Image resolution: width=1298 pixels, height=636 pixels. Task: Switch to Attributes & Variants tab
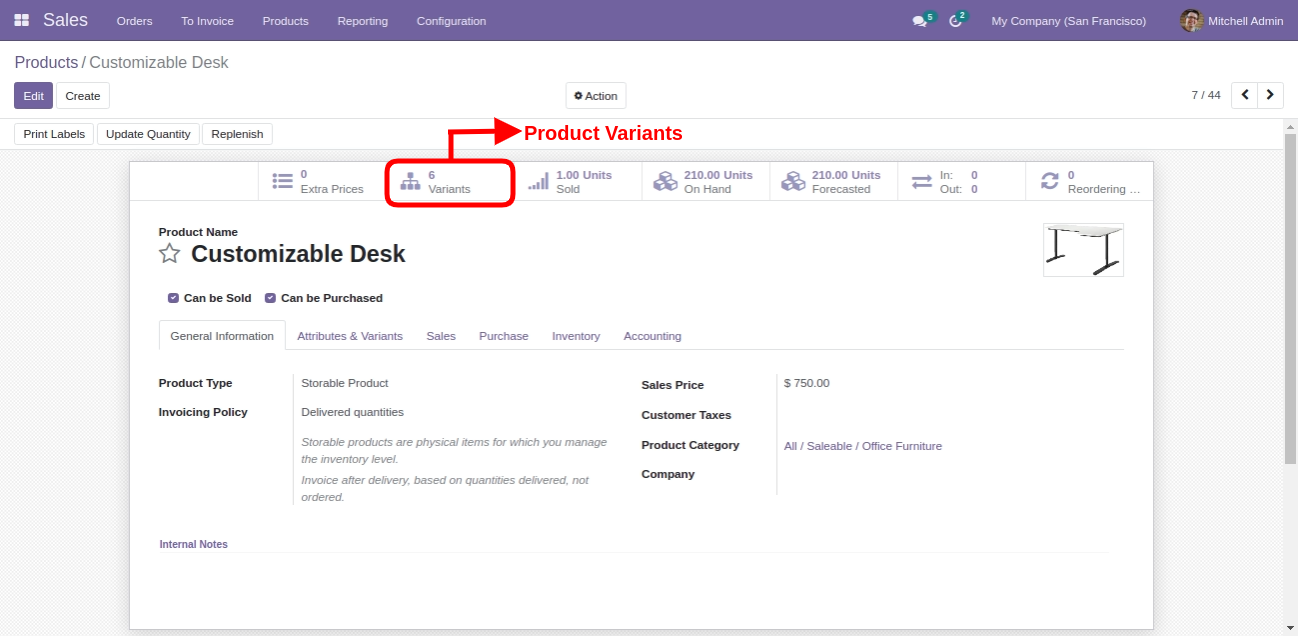coord(350,336)
